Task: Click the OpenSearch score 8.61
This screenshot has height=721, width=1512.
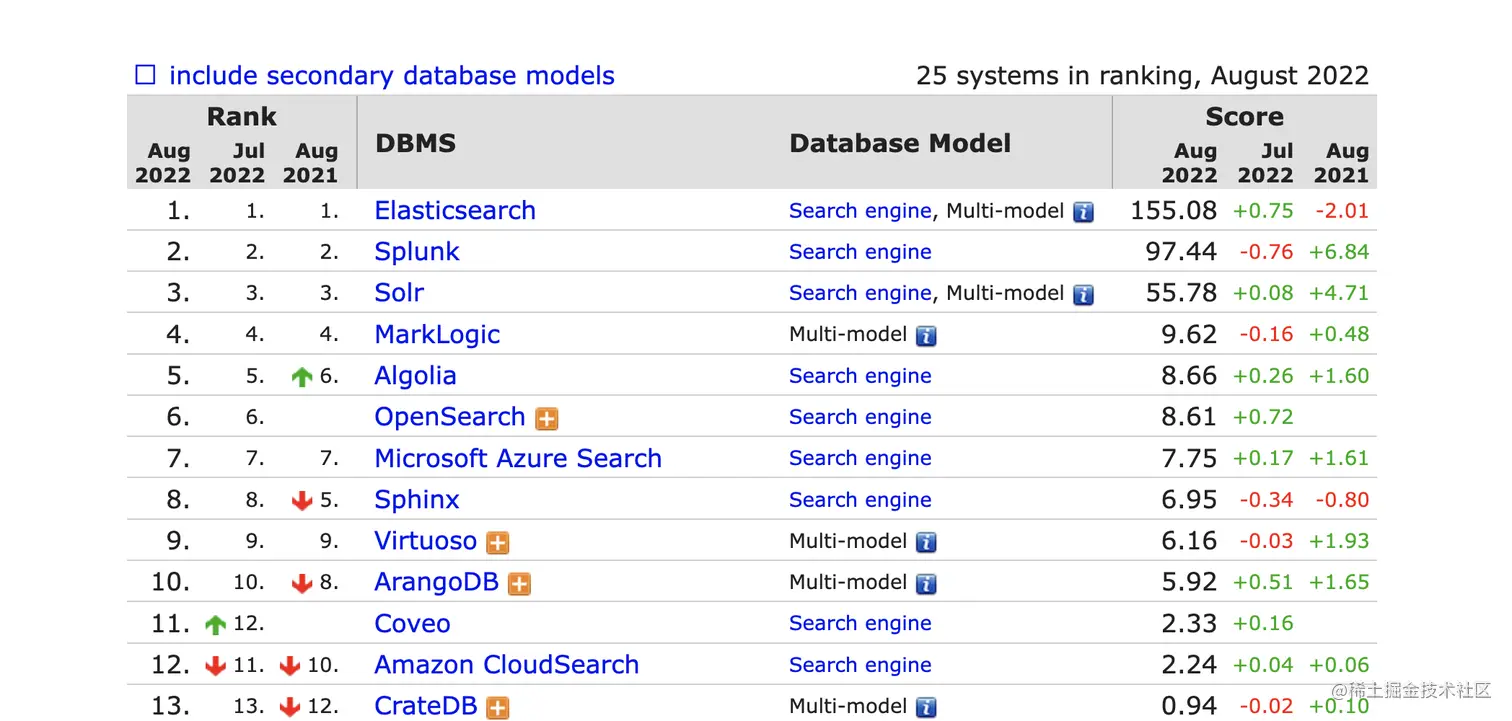Action: [x=1190, y=417]
